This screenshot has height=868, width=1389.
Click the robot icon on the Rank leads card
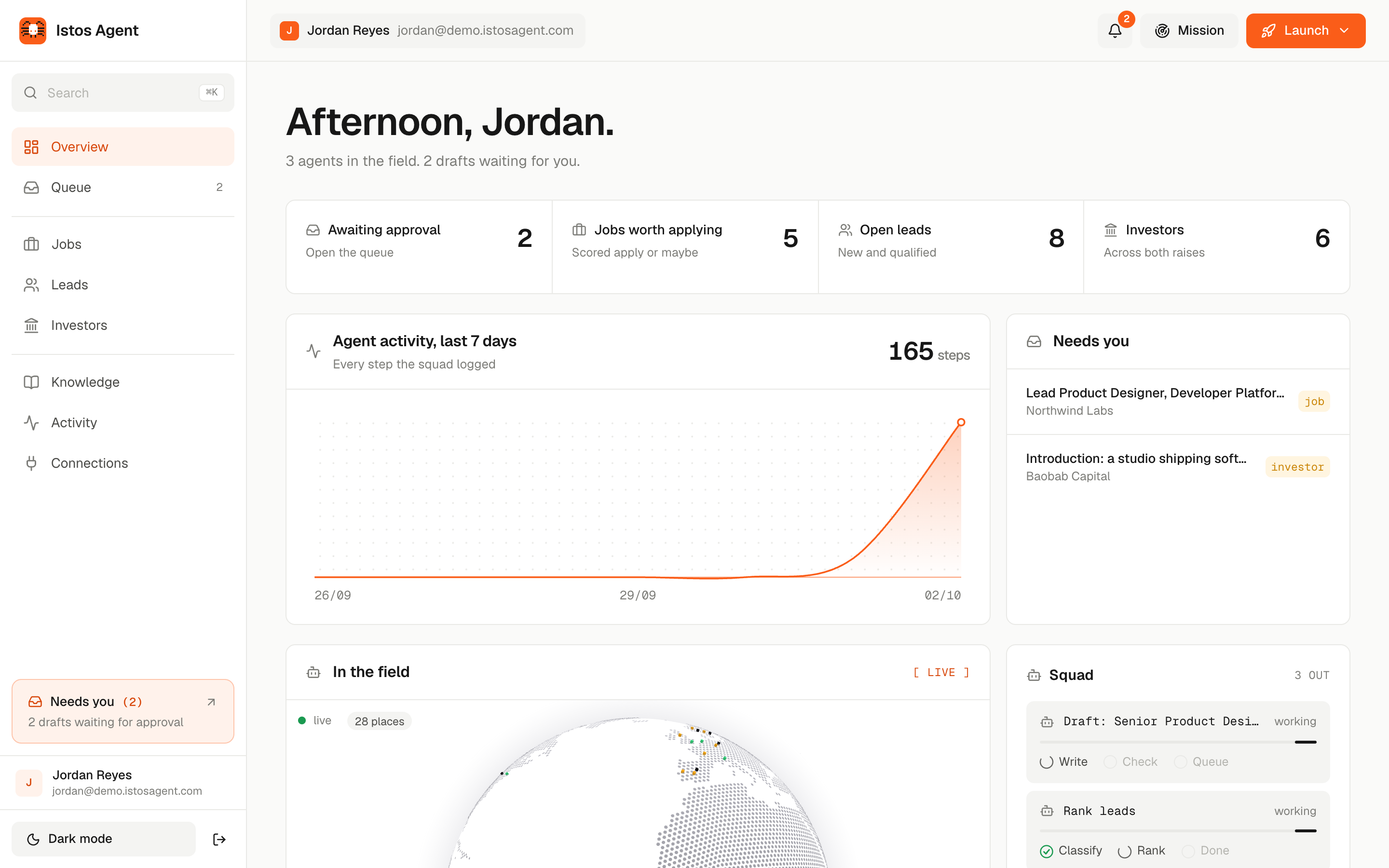1047,811
